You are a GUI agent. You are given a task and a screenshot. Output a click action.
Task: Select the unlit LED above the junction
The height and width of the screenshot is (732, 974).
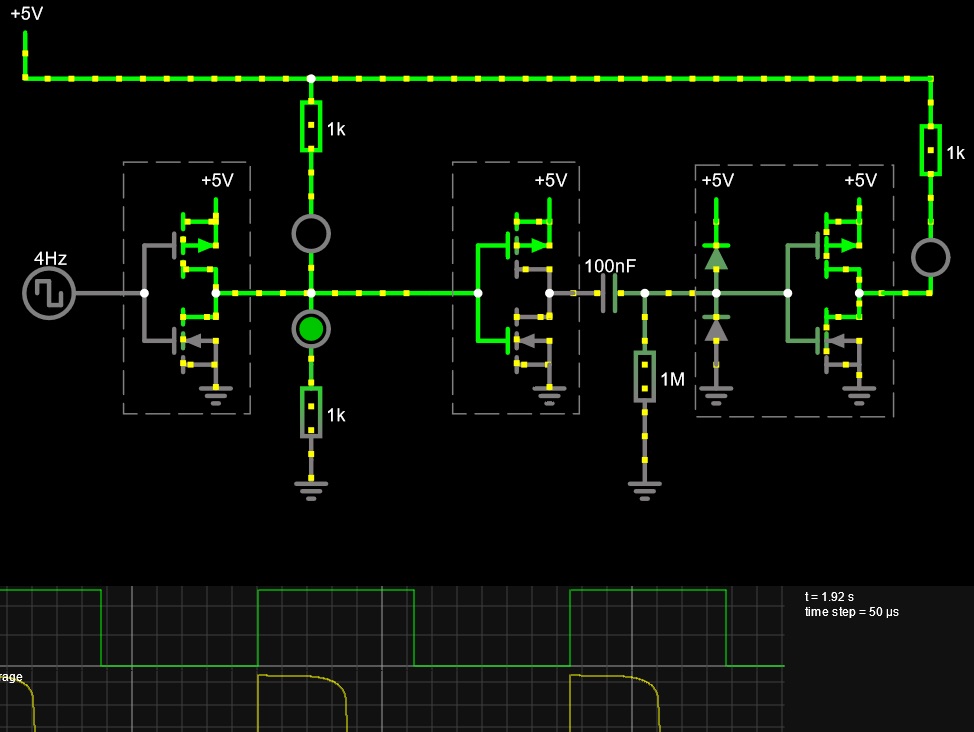[311, 234]
